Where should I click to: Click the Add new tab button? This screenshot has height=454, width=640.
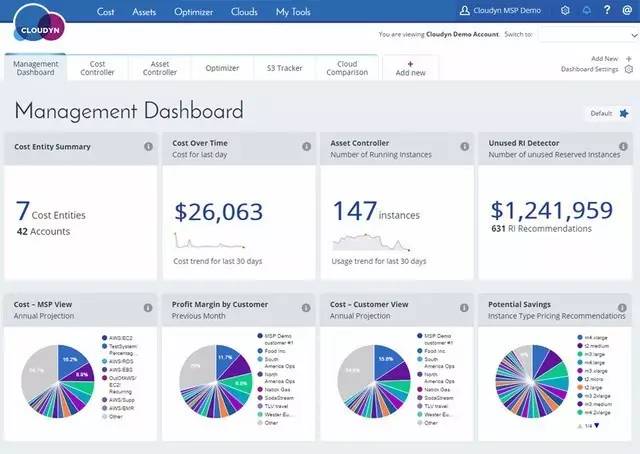(x=410, y=68)
